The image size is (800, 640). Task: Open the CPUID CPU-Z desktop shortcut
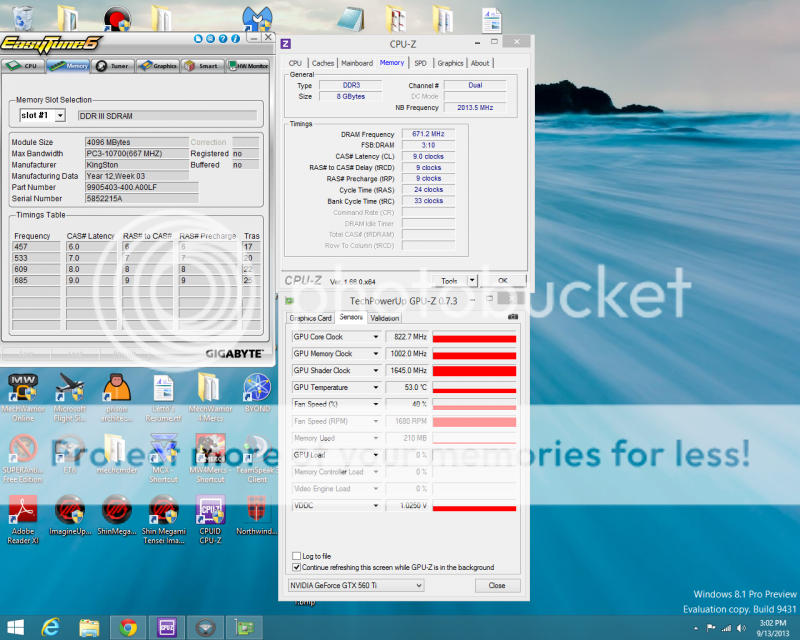coord(210,514)
